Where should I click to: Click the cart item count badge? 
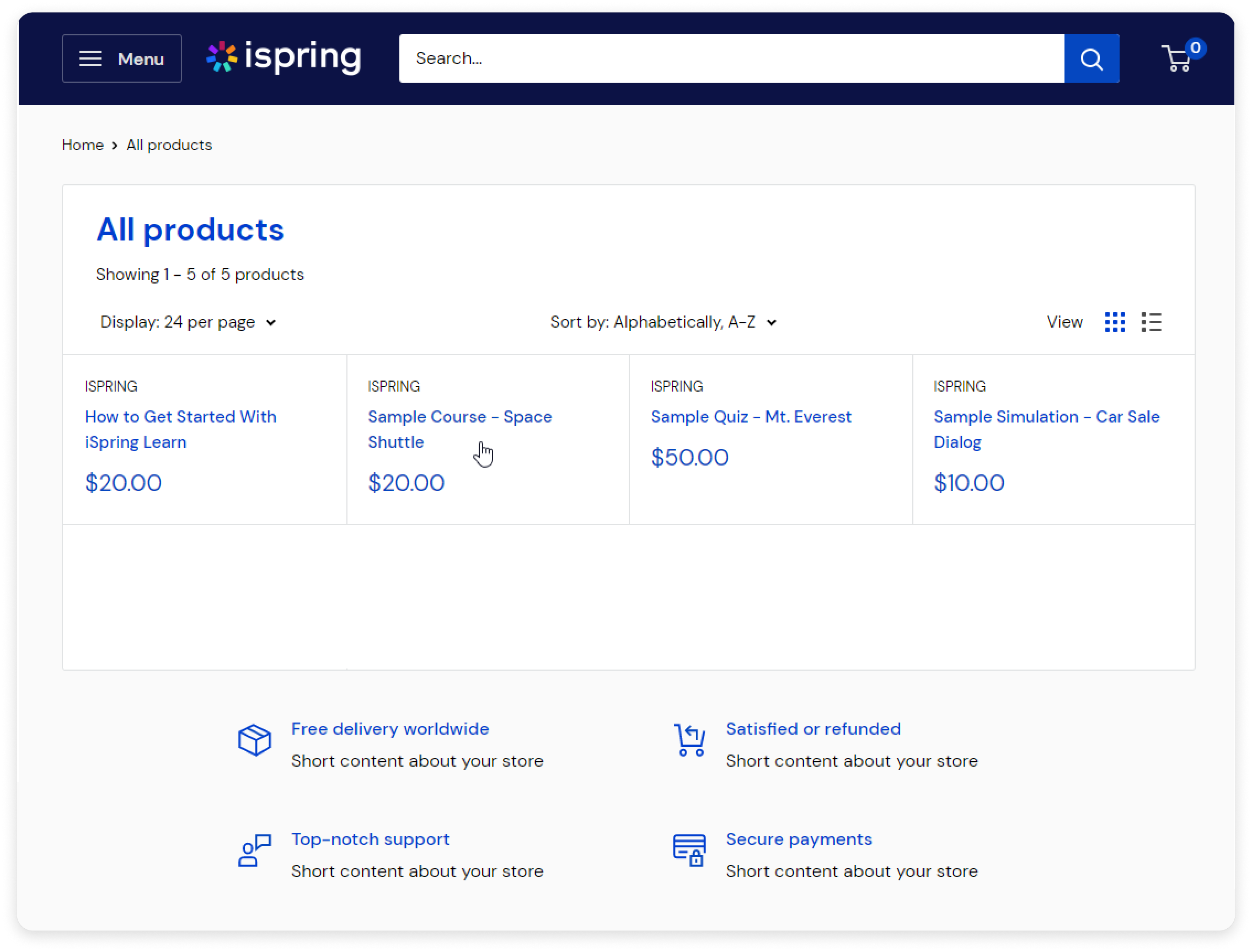(x=1194, y=47)
